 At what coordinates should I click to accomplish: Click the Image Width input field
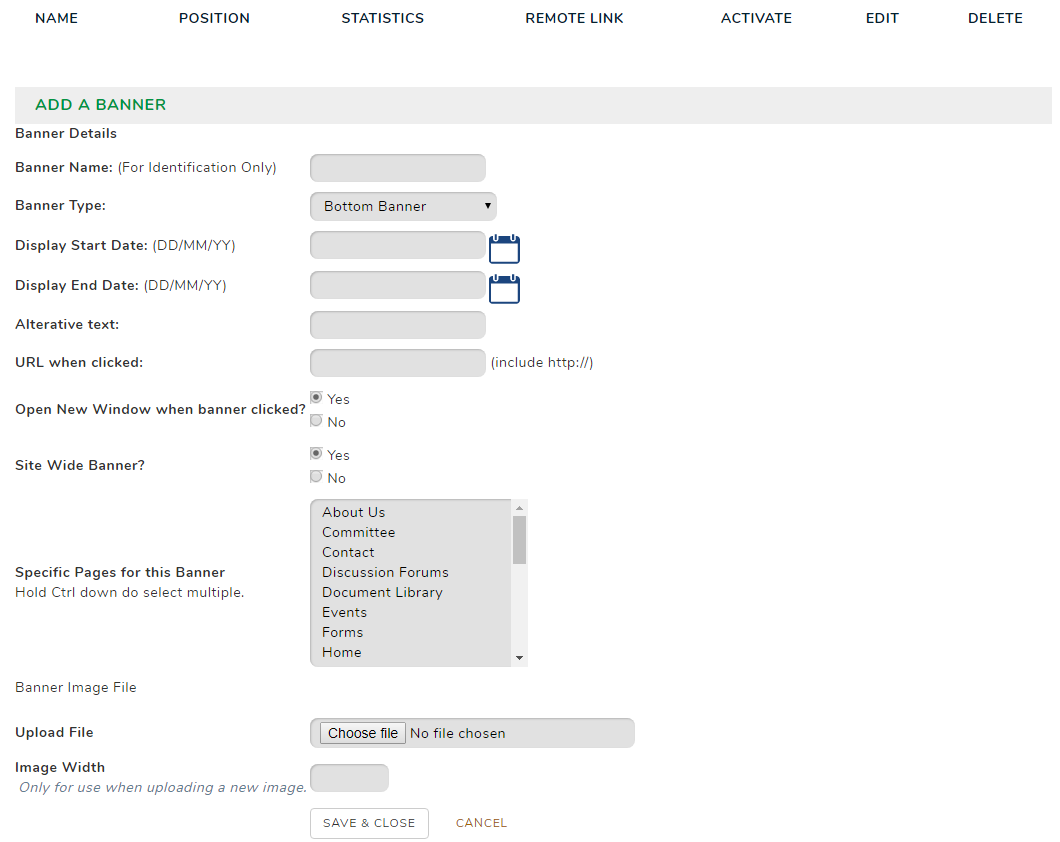[349, 777]
